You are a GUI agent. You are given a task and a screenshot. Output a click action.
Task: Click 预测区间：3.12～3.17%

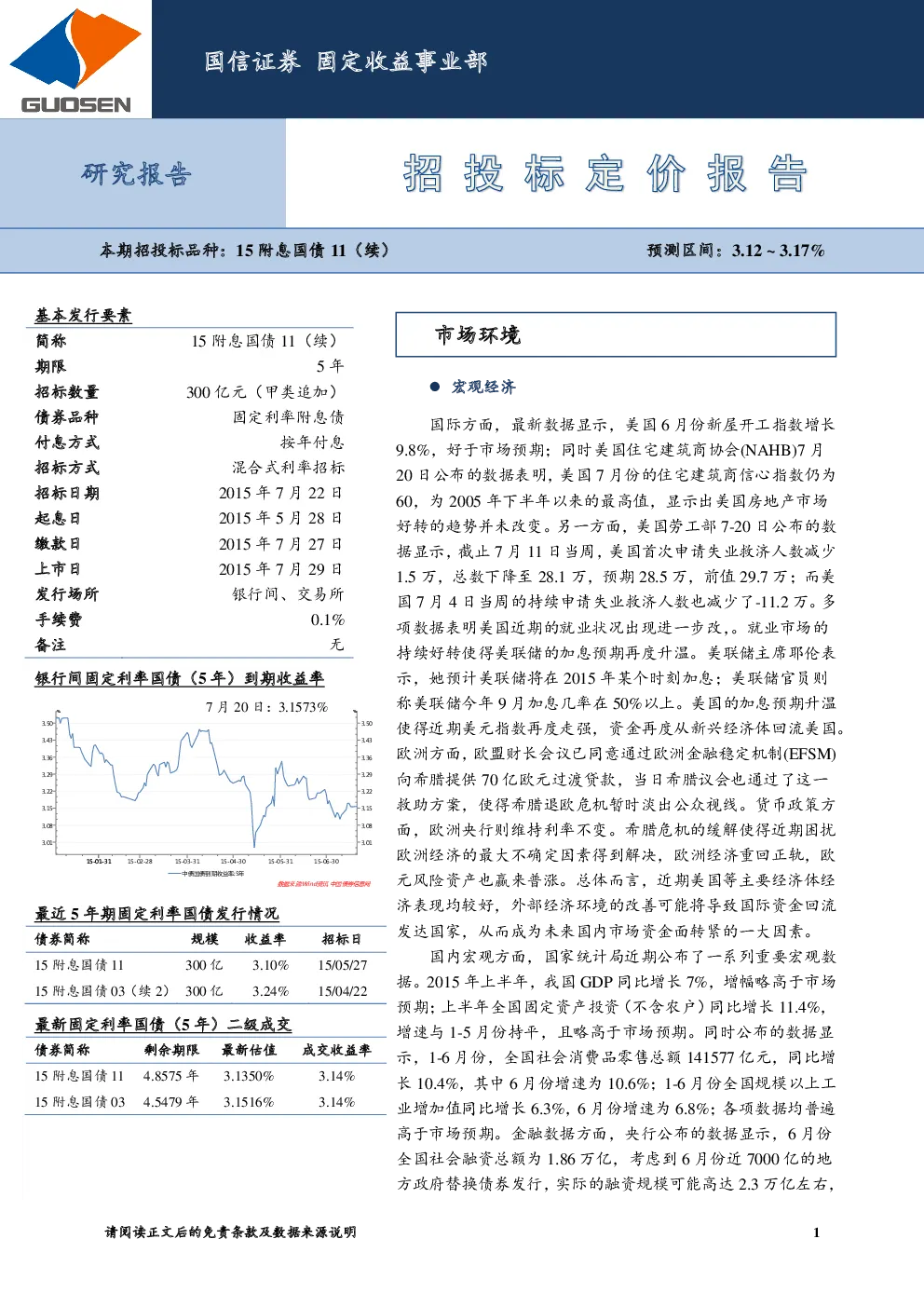[736, 250]
